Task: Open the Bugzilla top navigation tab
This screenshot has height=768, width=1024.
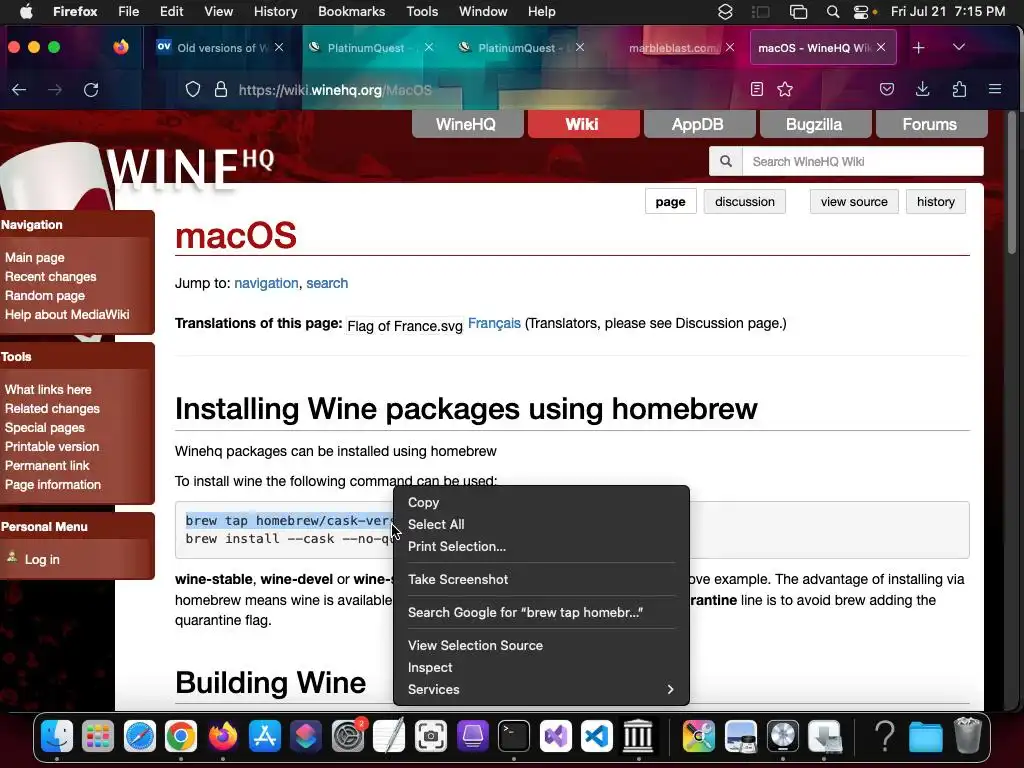Action: 814,124
